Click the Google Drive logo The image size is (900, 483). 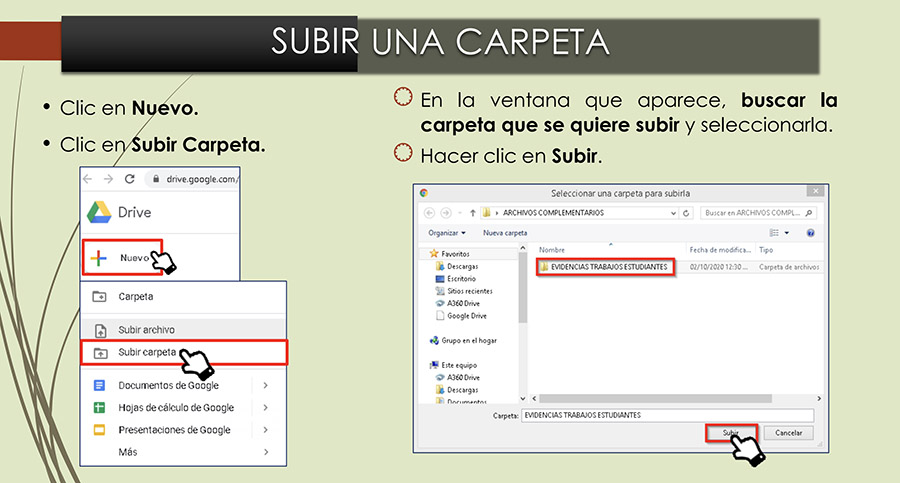[99, 212]
